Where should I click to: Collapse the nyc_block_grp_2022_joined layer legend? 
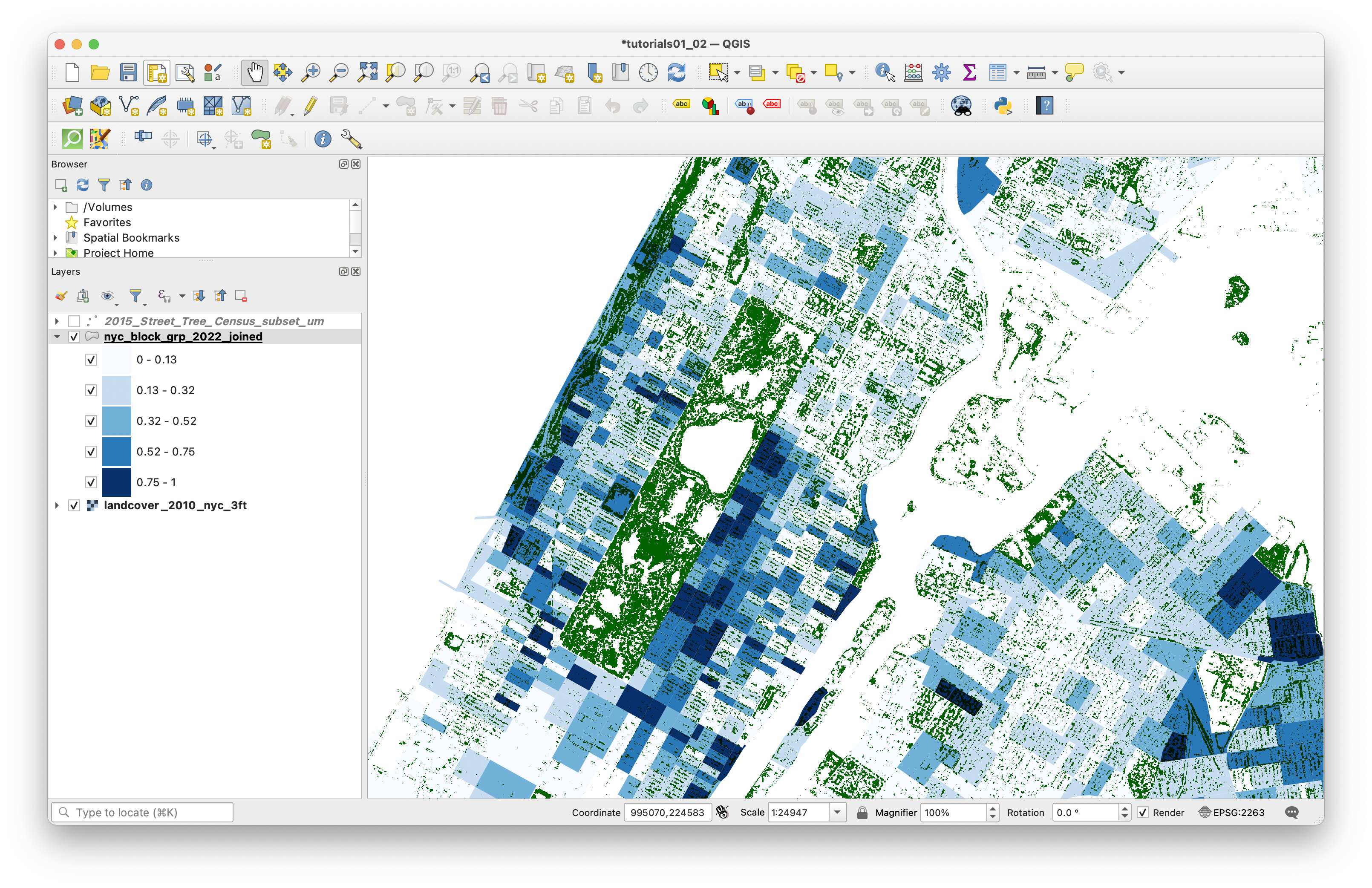click(x=57, y=337)
